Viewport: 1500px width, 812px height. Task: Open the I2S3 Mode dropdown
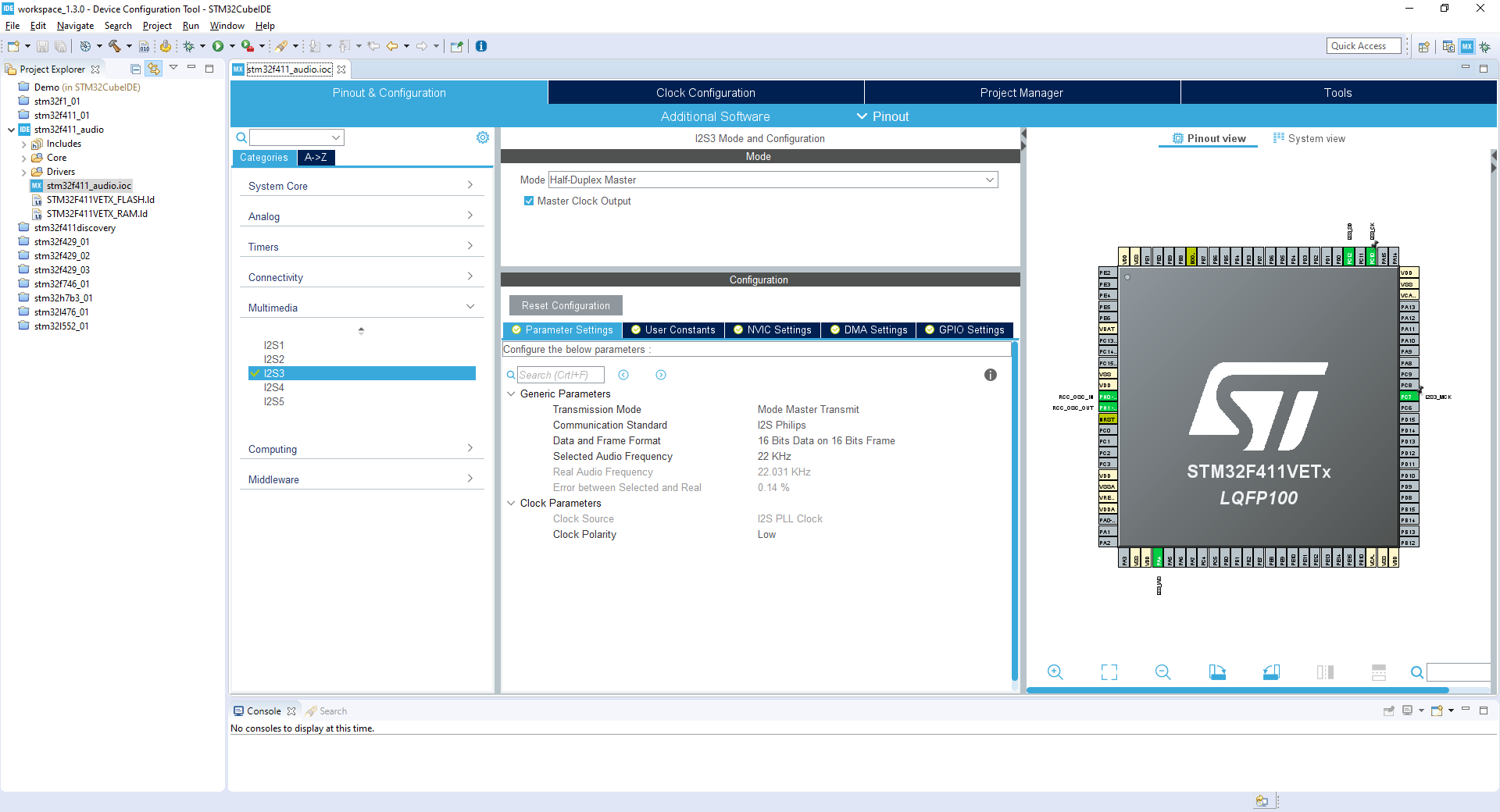773,180
